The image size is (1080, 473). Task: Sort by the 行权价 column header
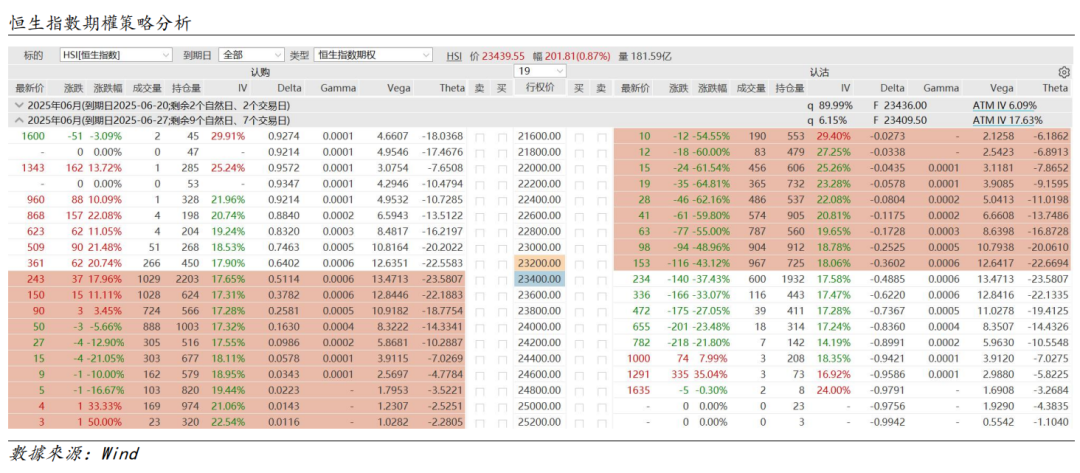(x=540, y=87)
